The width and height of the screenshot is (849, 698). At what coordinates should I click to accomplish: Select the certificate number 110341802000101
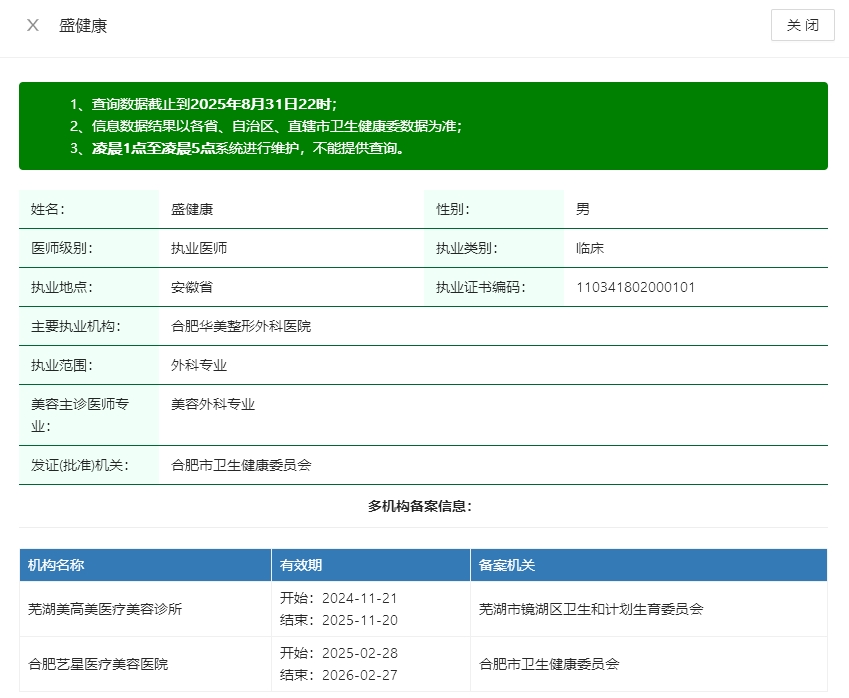point(636,287)
